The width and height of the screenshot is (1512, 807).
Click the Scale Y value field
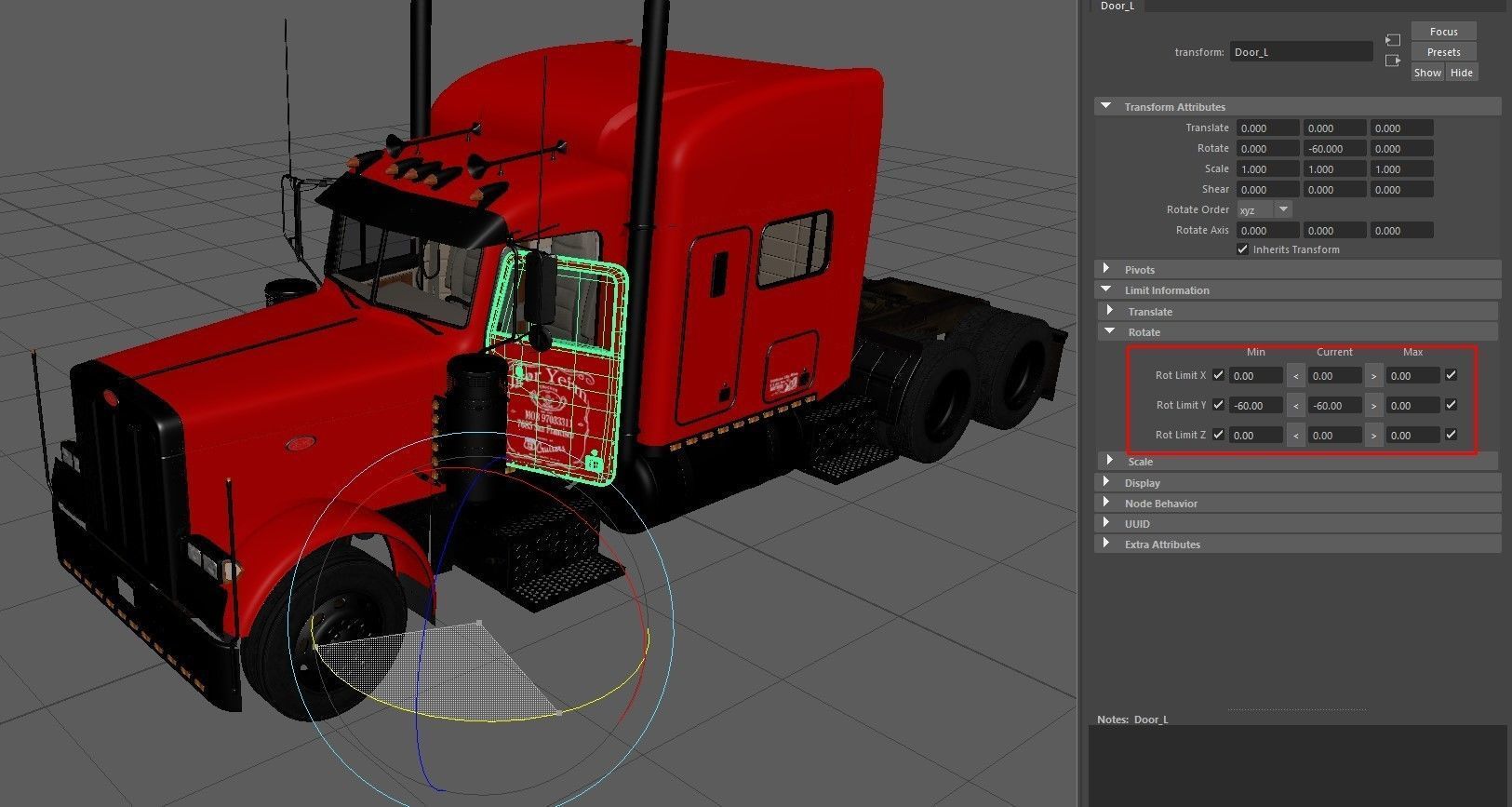click(1335, 169)
